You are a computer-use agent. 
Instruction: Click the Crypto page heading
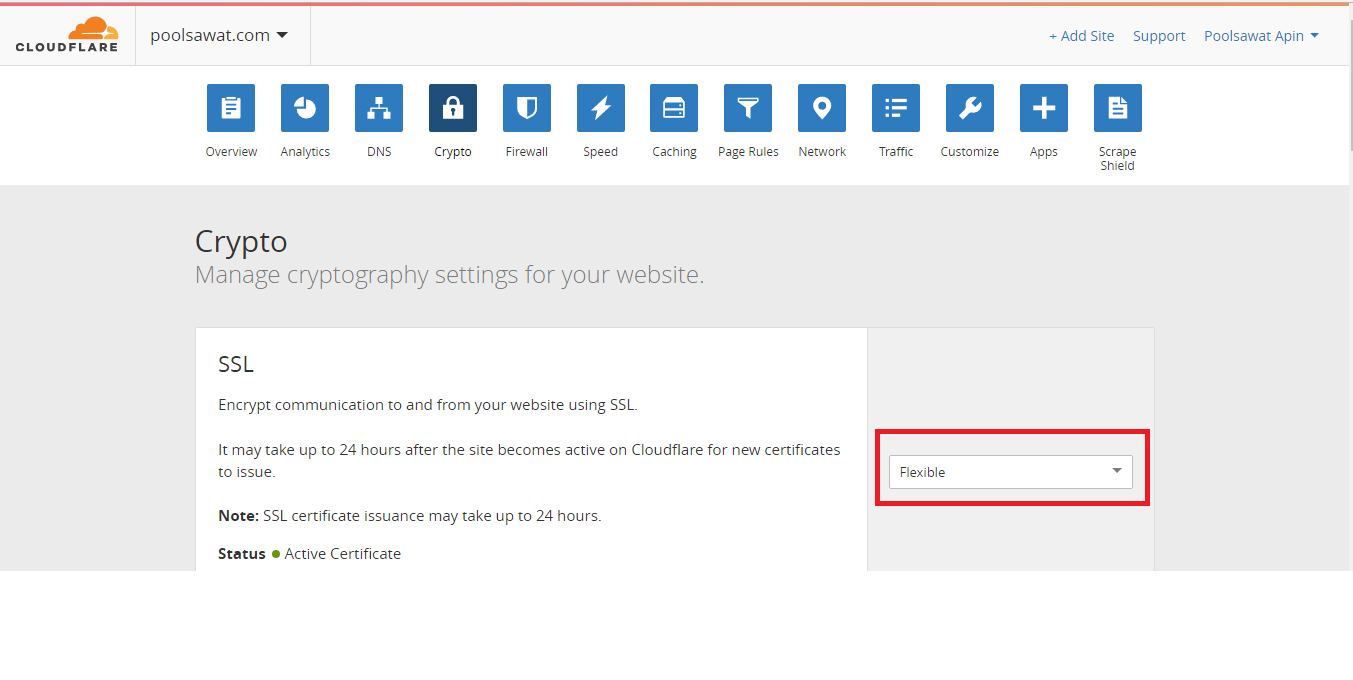coord(241,242)
